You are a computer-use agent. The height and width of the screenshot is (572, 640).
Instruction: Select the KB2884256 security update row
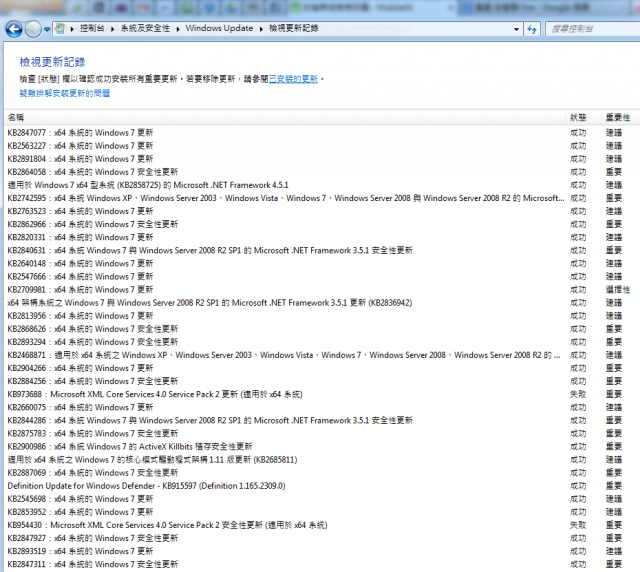320,381
